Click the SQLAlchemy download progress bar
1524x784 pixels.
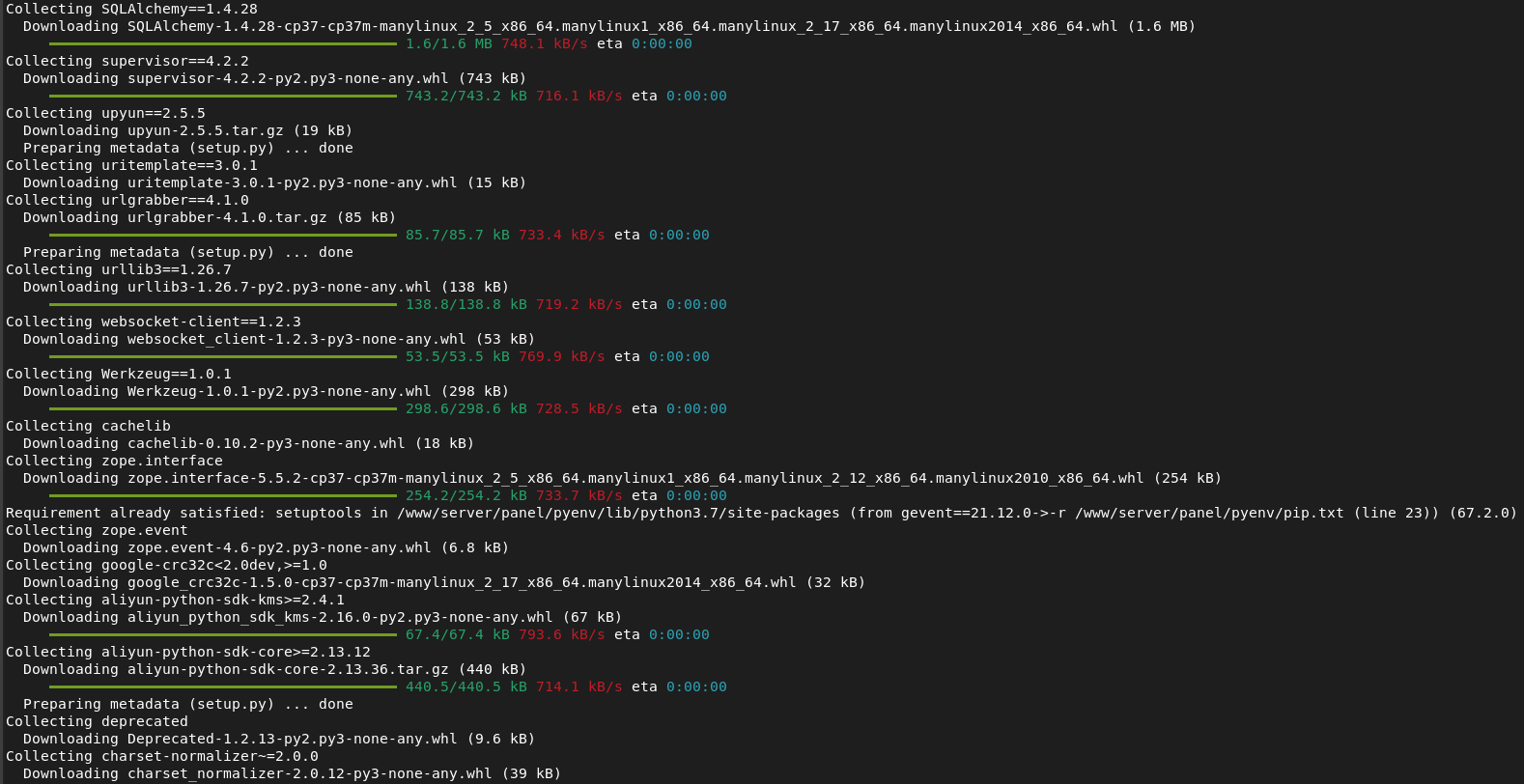(223, 43)
